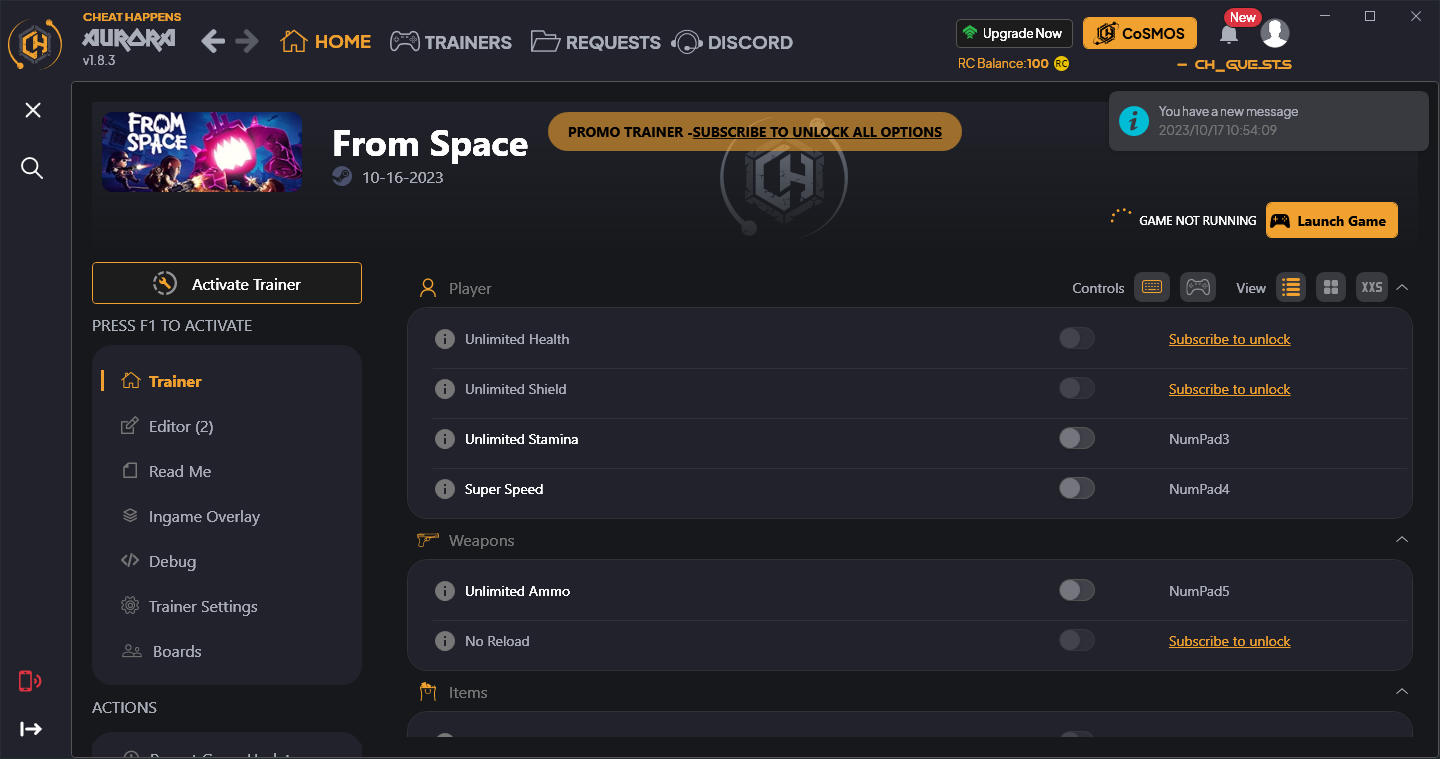Go forward with the right arrow
This screenshot has width=1440, height=759.
coord(247,41)
